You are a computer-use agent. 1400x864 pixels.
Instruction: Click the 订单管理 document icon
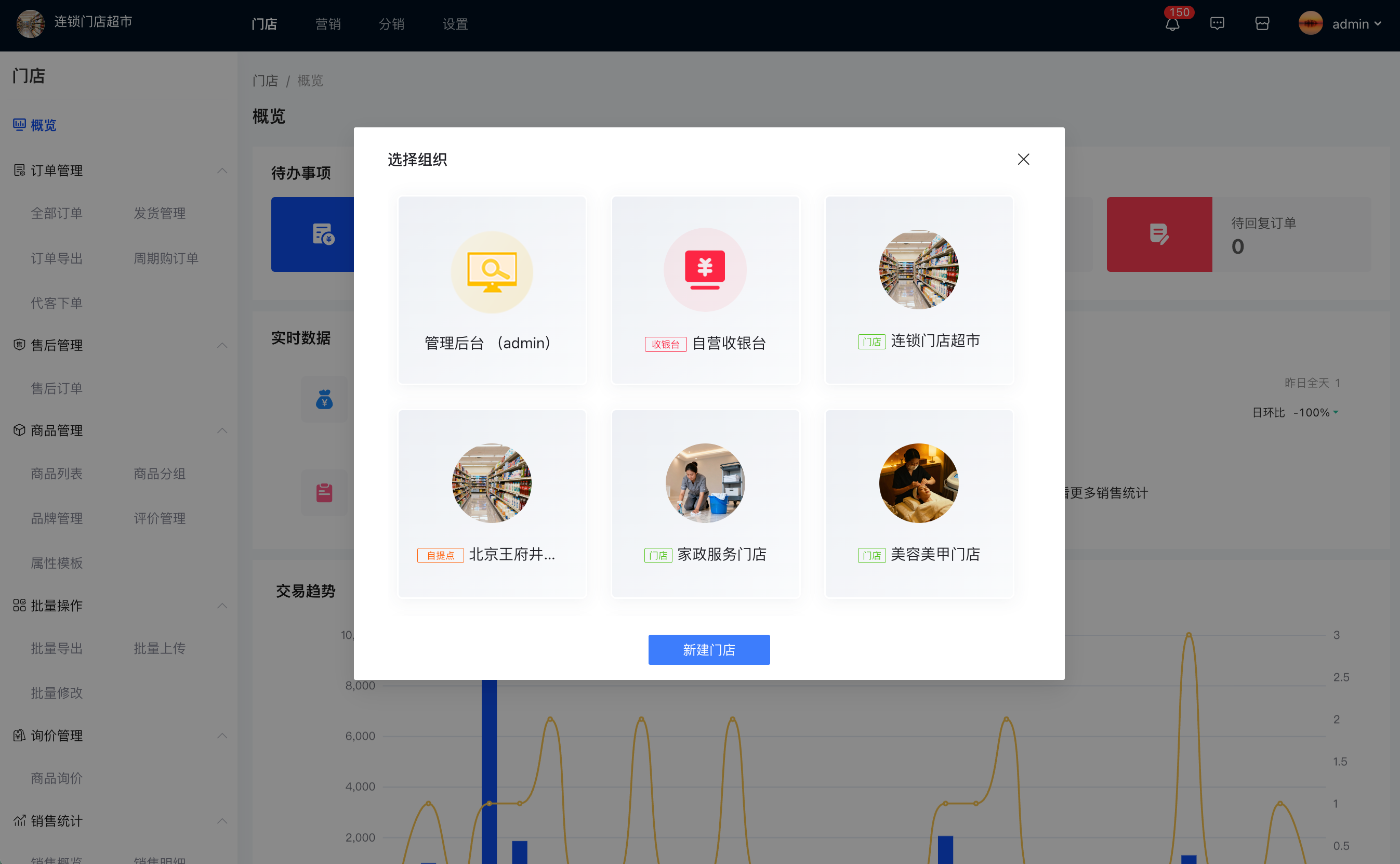pos(19,171)
